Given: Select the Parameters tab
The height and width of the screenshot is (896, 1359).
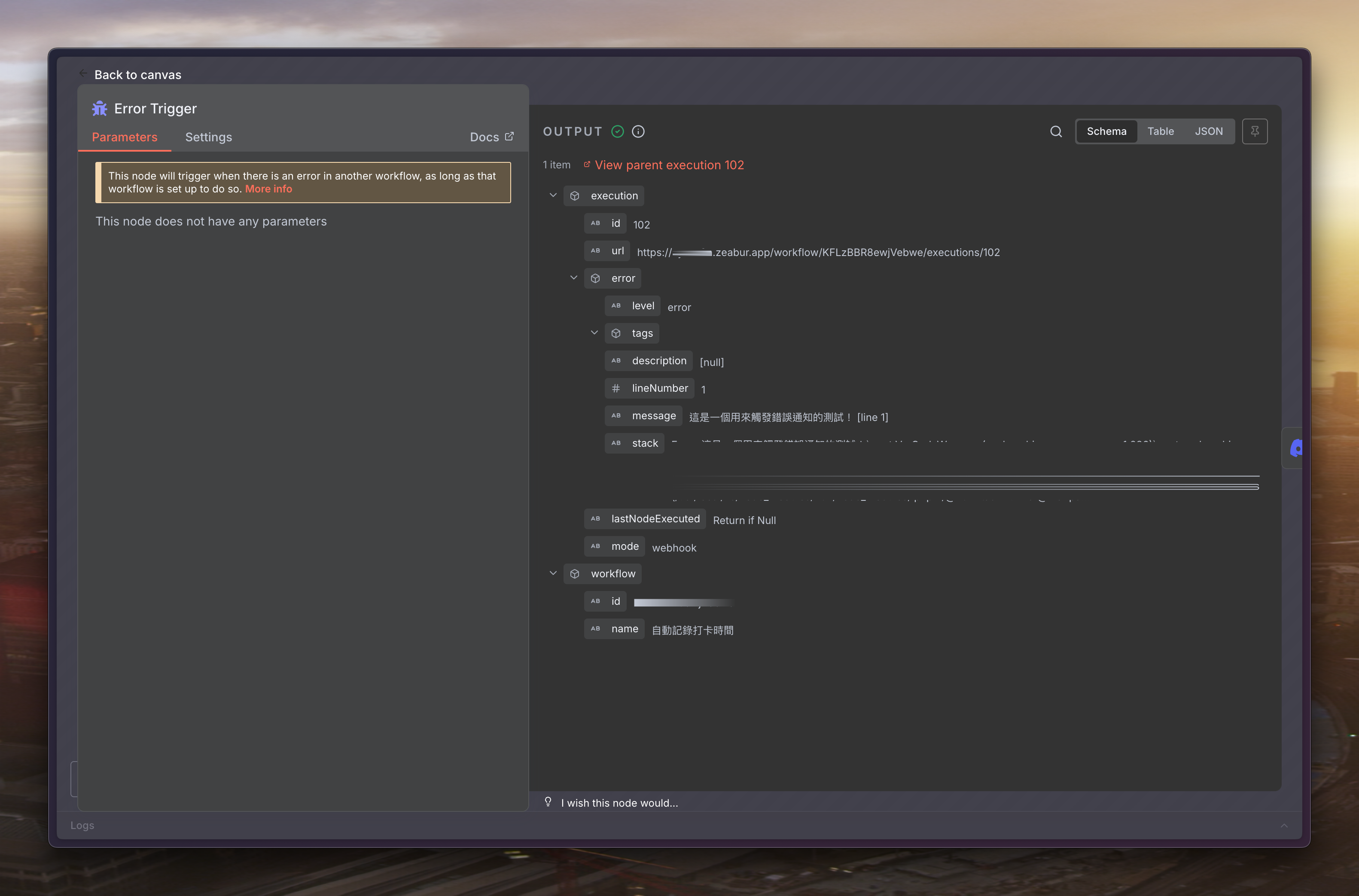Looking at the screenshot, I should pos(125,137).
